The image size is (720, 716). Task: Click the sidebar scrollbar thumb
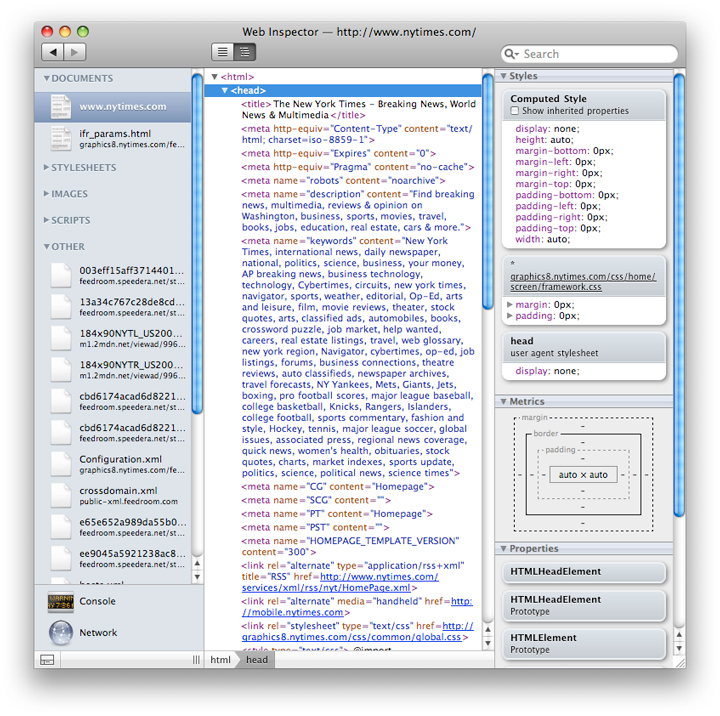pos(197,243)
